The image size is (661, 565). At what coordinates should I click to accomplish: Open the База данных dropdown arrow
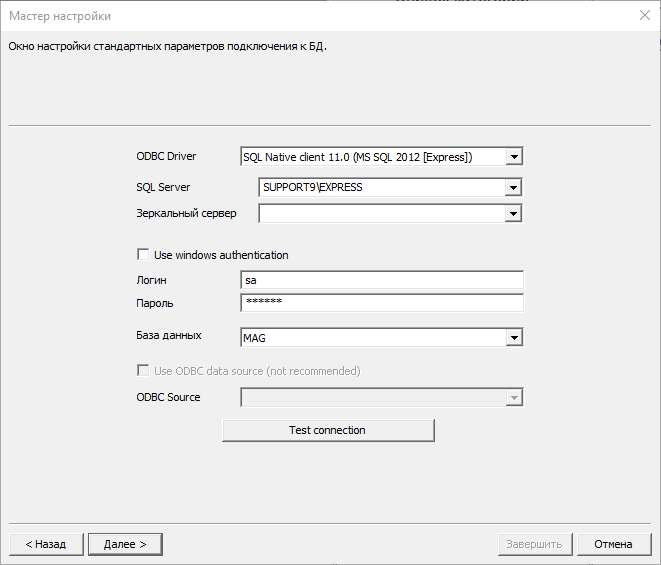(514, 337)
